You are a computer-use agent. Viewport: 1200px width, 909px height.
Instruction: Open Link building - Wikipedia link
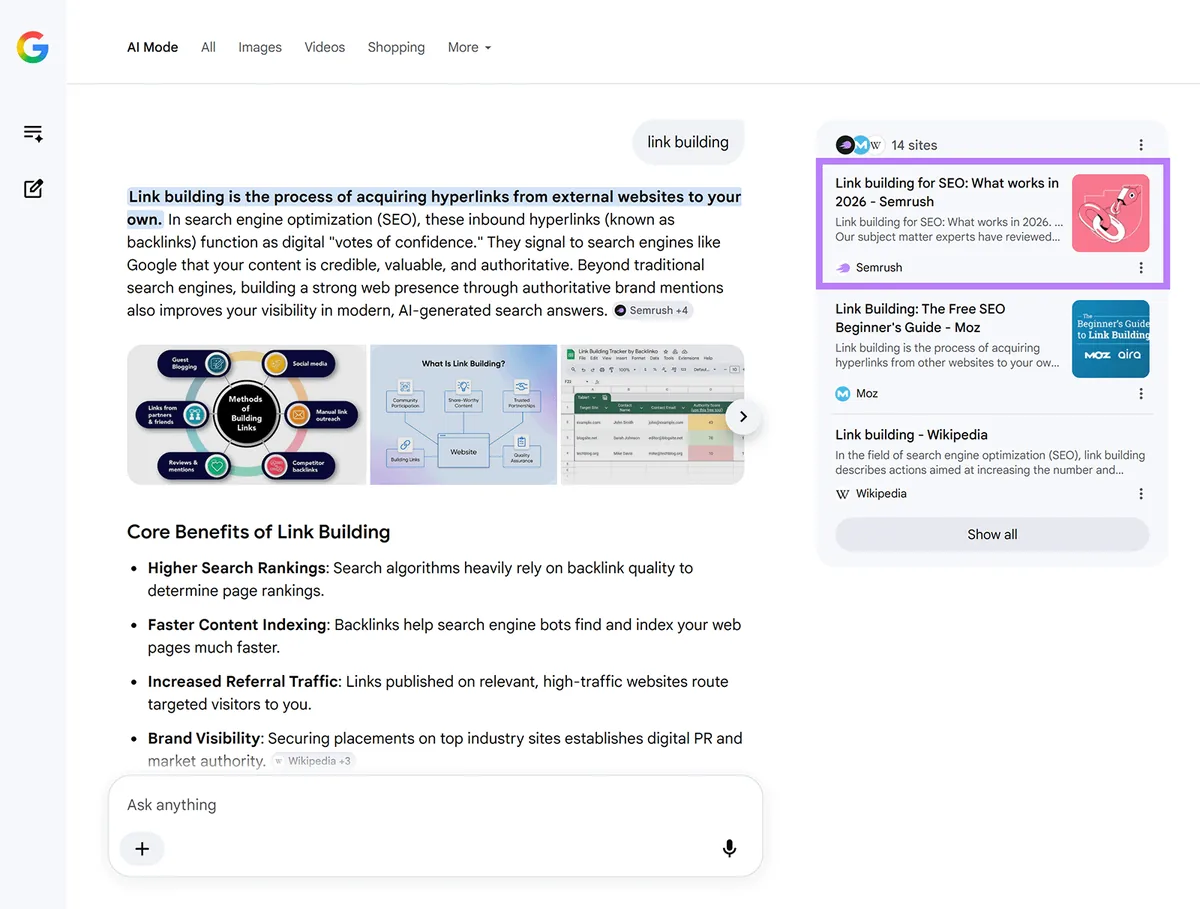(911, 435)
